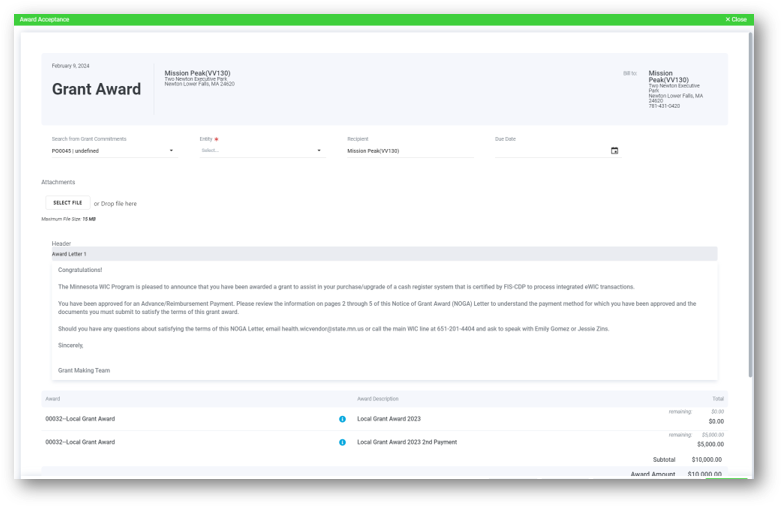
Task: Click the dialog vertical scrollbar
Action: [x=750, y=204]
